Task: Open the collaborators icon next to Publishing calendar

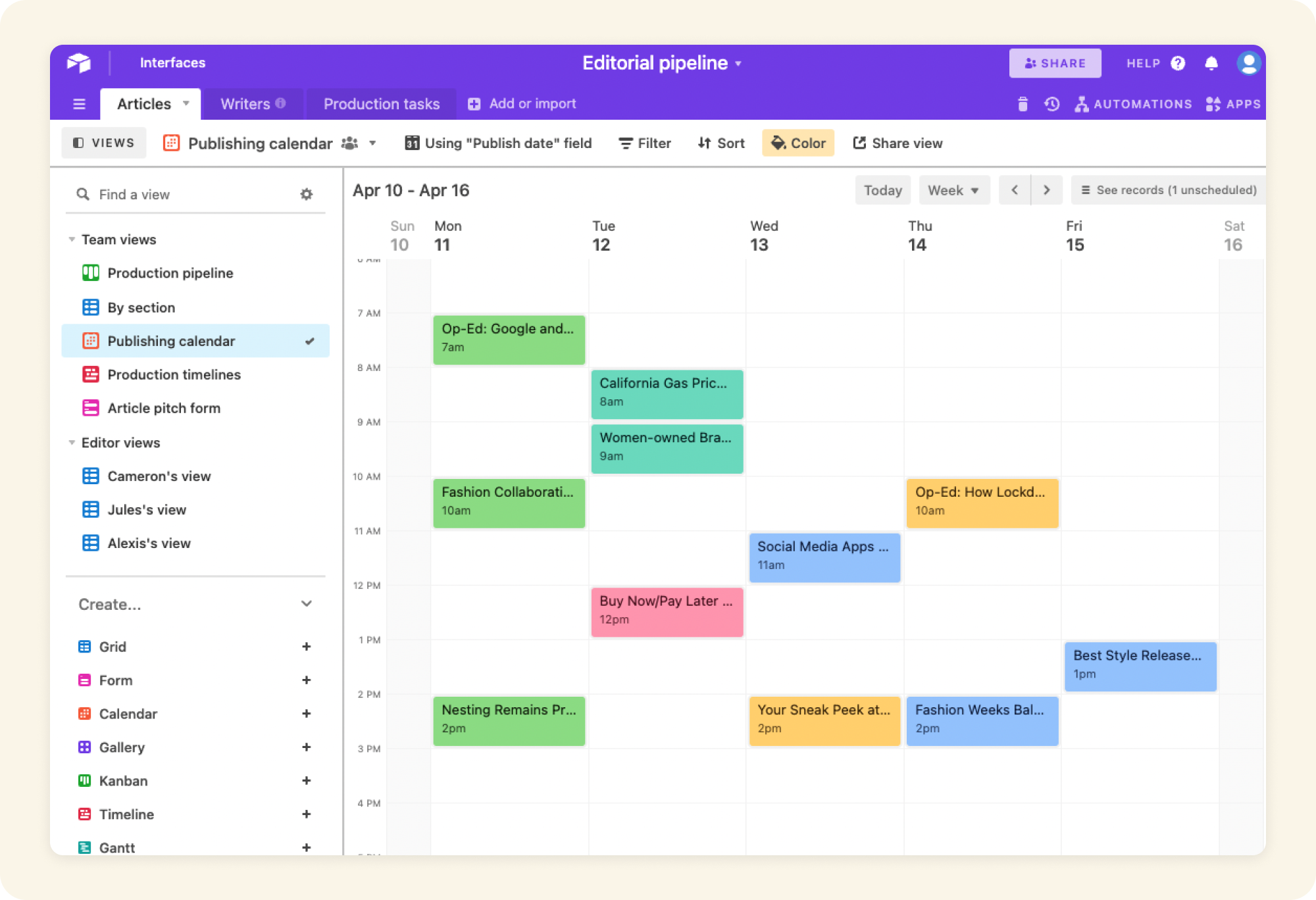Action: pyautogui.click(x=349, y=143)
